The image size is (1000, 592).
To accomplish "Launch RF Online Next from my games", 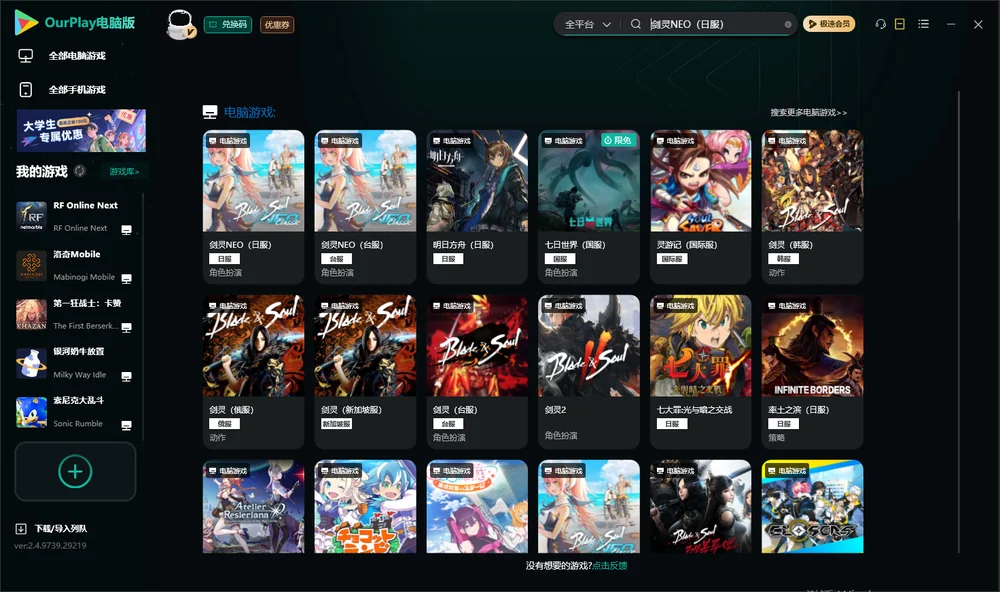I will (73, 216).
